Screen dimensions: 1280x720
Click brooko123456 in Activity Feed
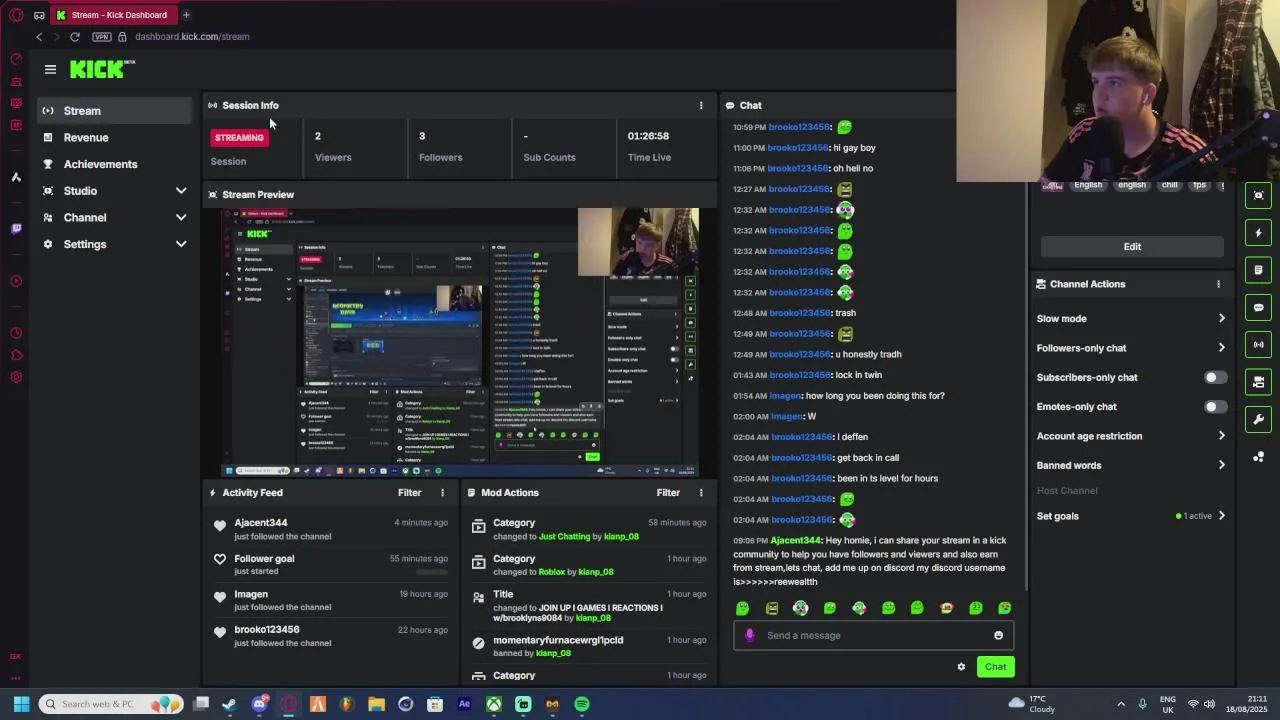pos(266,630)
